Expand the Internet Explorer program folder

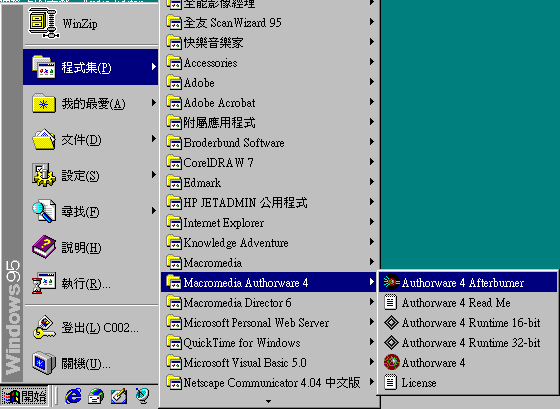pyautogui.click(x=270, y=223)
